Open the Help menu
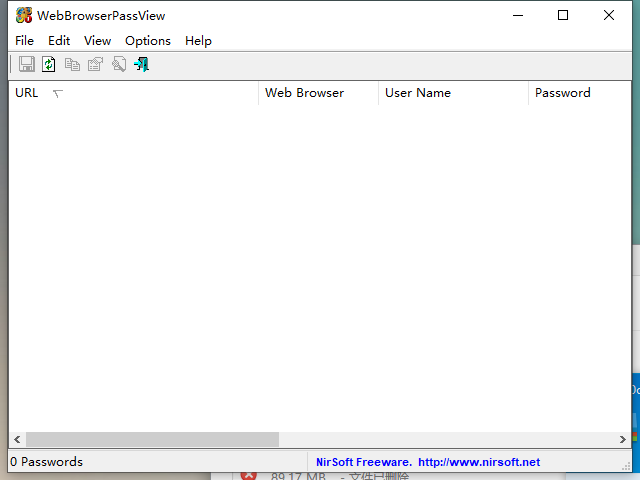 198,41
